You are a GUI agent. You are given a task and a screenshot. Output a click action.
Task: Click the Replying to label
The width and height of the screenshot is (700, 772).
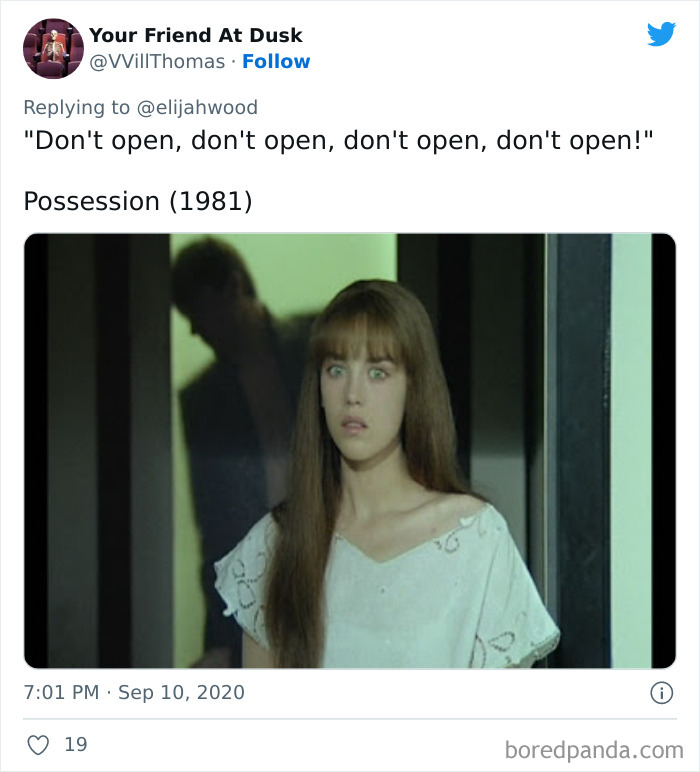pos(77,107)
